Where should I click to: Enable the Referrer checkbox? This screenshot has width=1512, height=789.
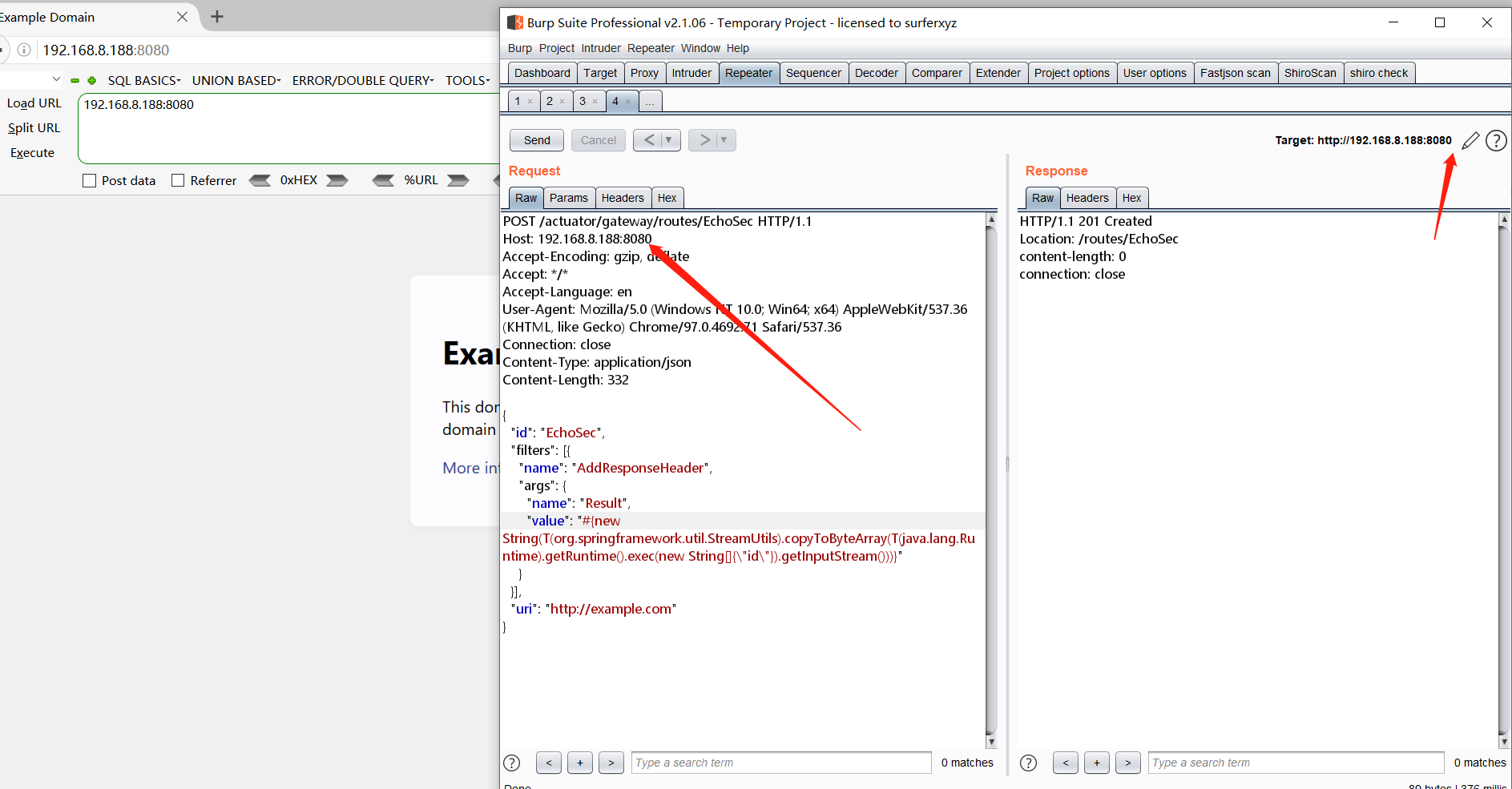click(x=178, y=181)
